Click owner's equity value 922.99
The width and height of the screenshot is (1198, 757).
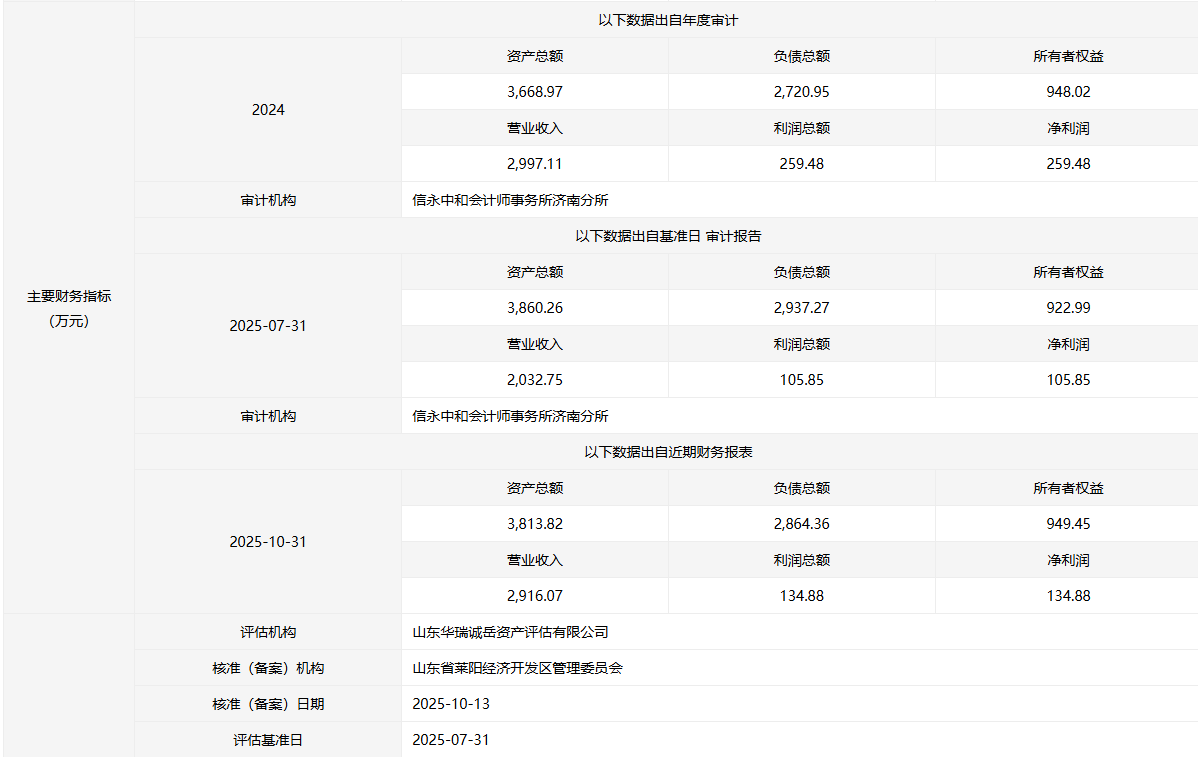pyautogui.click(x=1068, y=308)
